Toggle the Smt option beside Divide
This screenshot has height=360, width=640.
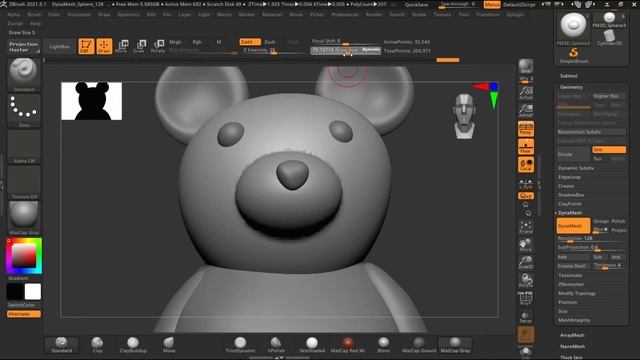[x=609, y=150]
